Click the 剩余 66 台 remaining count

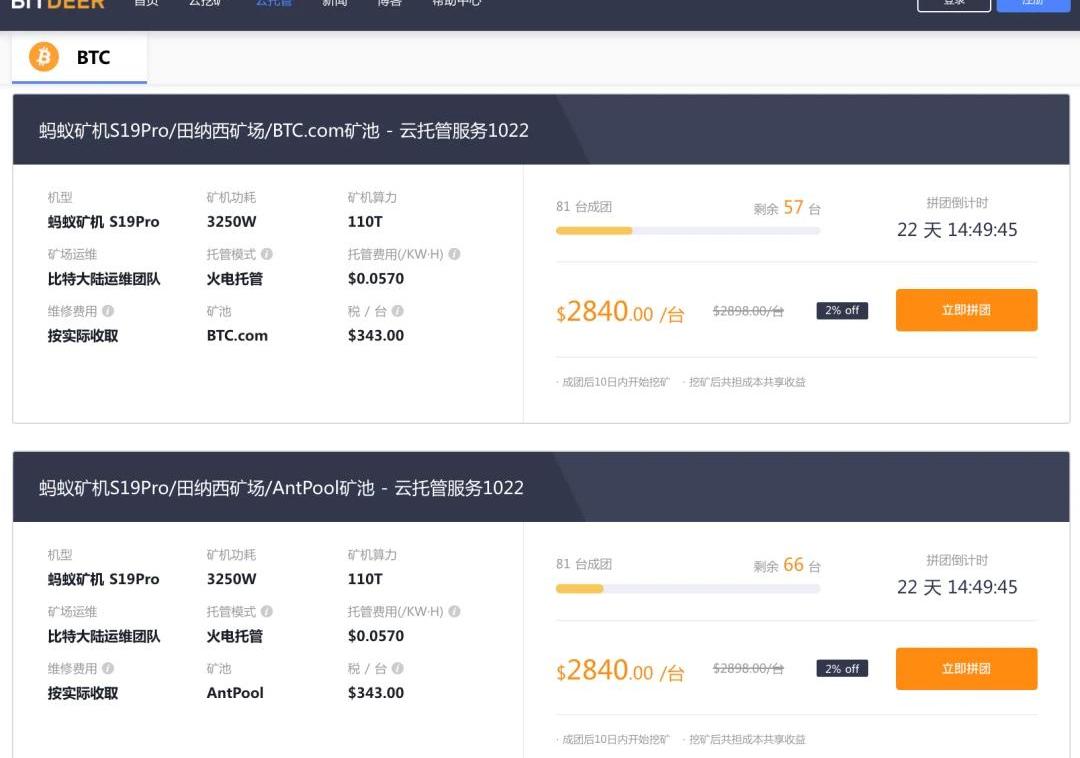point(787,565)
